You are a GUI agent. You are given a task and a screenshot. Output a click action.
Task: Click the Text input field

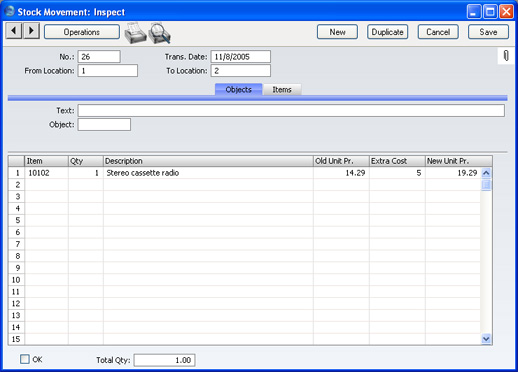[x=291, y=111]
